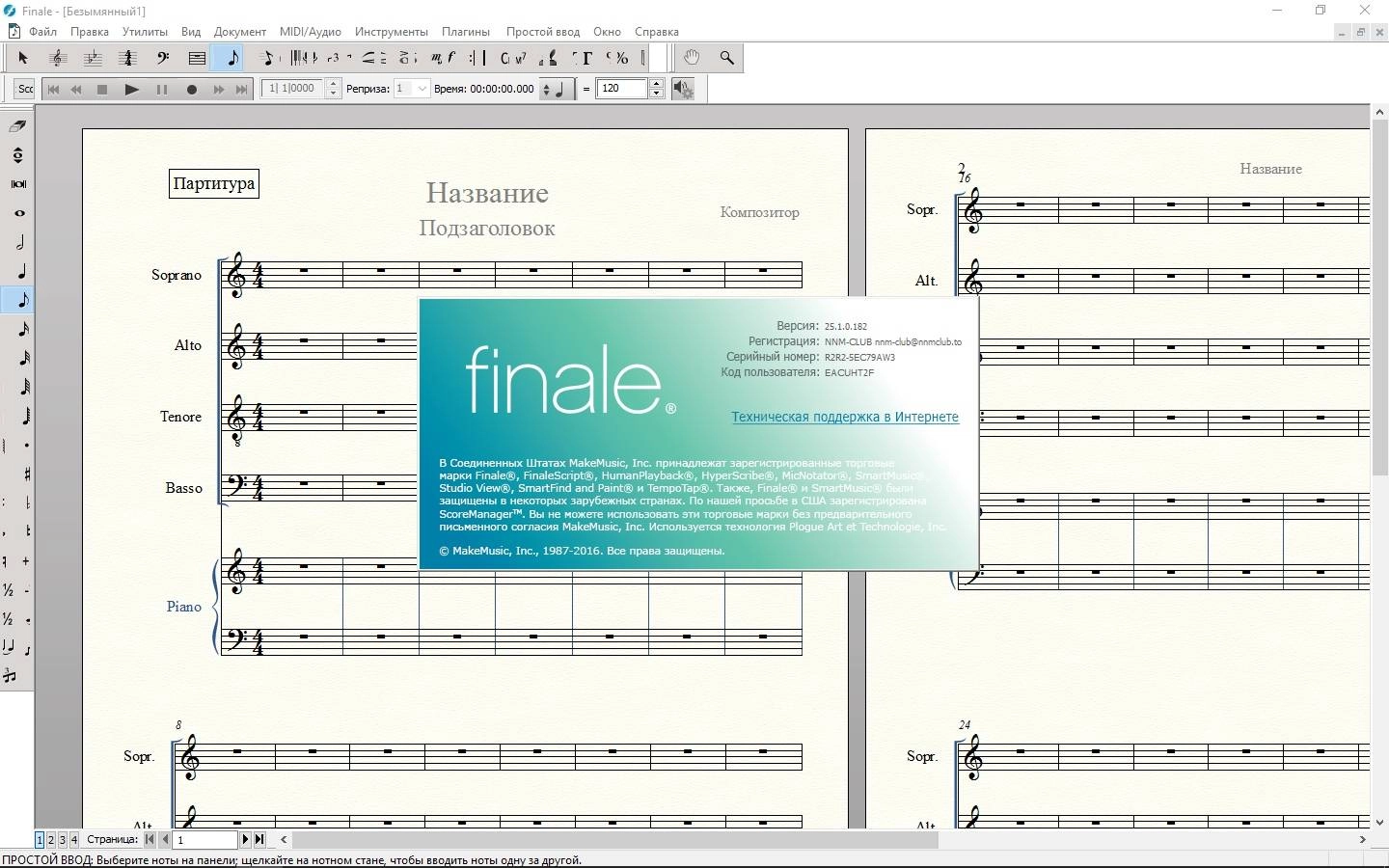The image size is (1389, 868).
Task: Open the Edit document icon beside Файл
Action: point(14,31)
